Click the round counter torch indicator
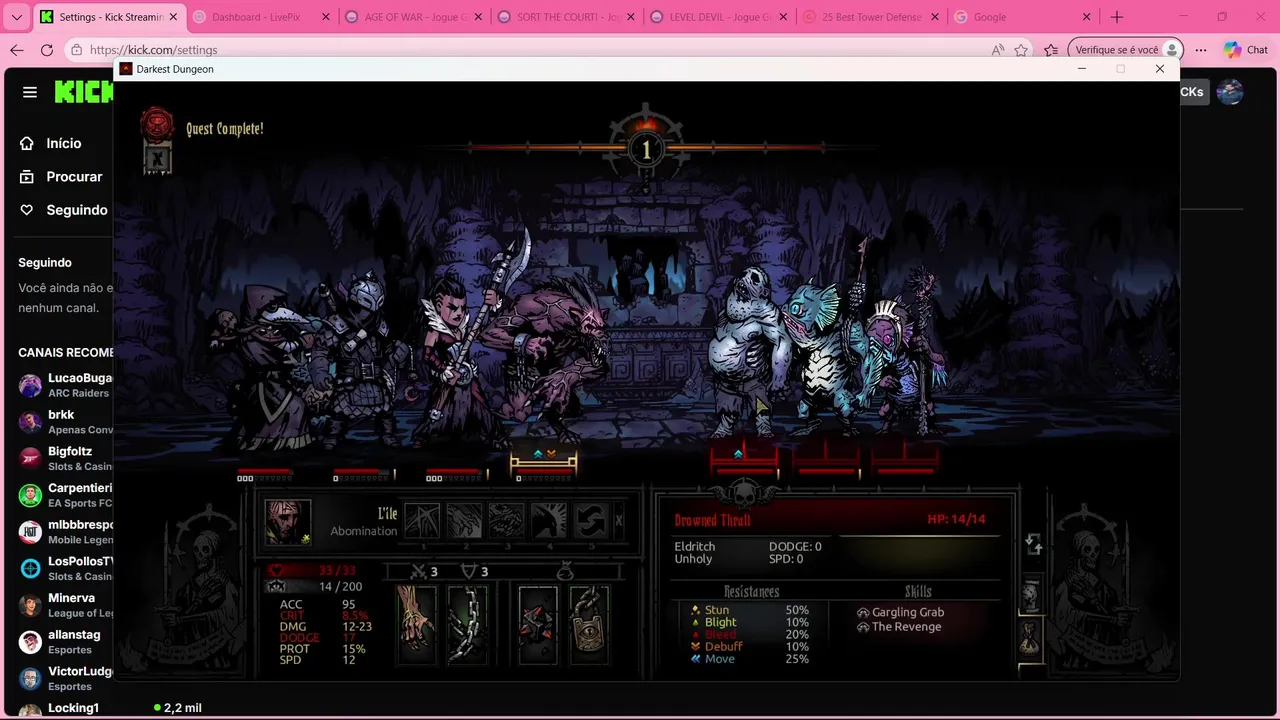The width and height of the screenshot is (1280, 720). pyautogui.click(x=645, y=148)
